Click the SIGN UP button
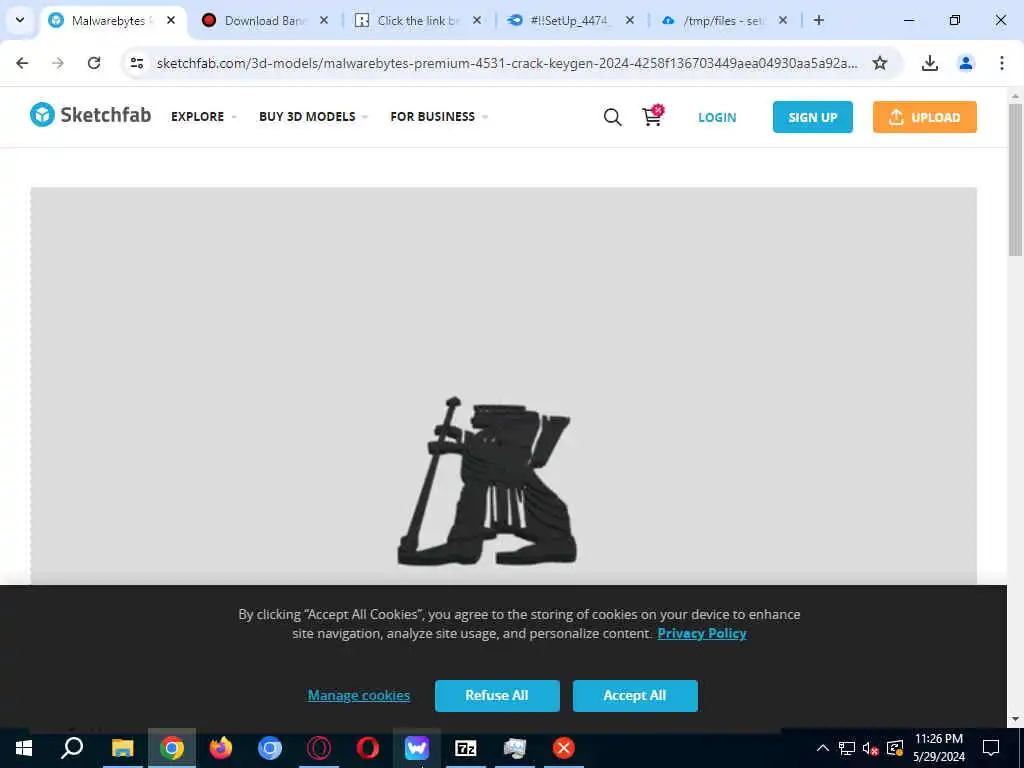This screenshot has height=768, width=1024. click(x=812, y=117)
